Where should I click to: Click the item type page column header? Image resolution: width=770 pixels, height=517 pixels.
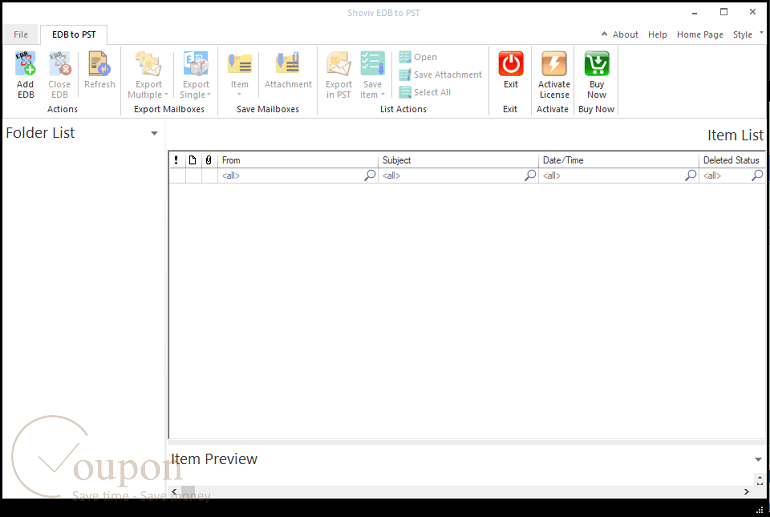point(192,160)
